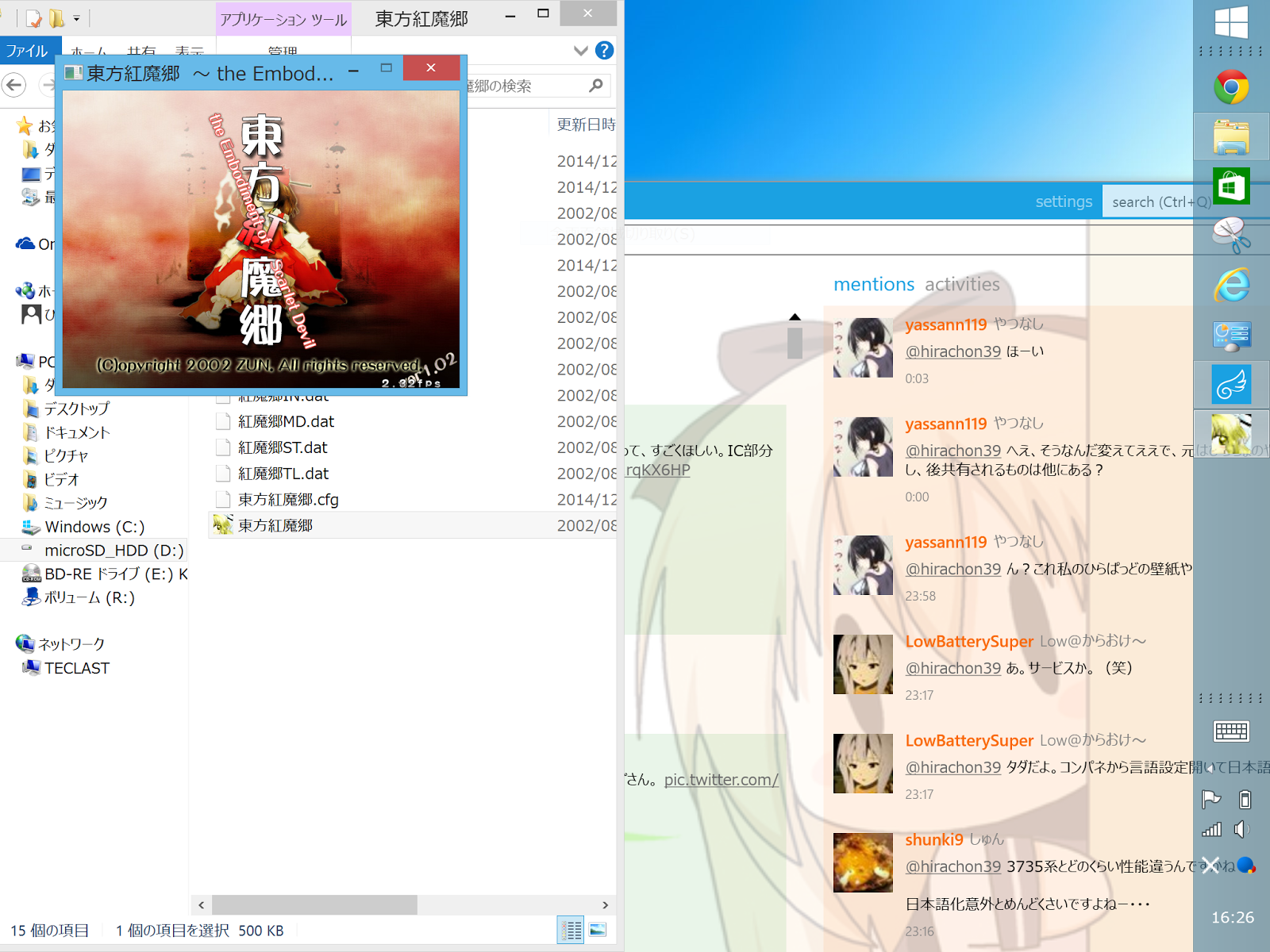1270x952 pixels.
Task: Open ネットワーク in the navigation pane
Action: [x=71, y=644]
